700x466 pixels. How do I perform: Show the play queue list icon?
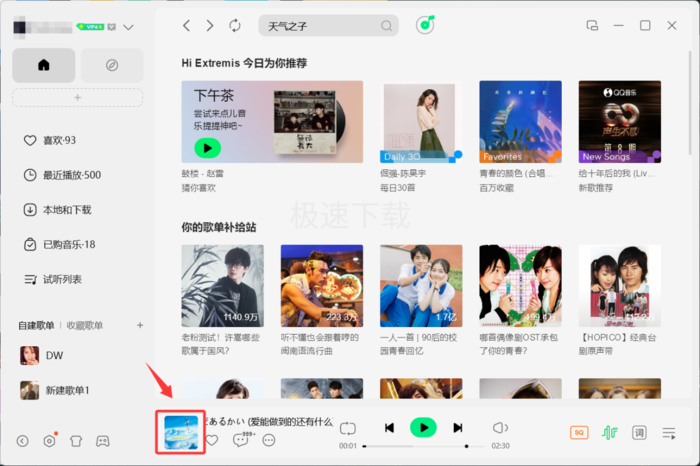coord(669,433)
